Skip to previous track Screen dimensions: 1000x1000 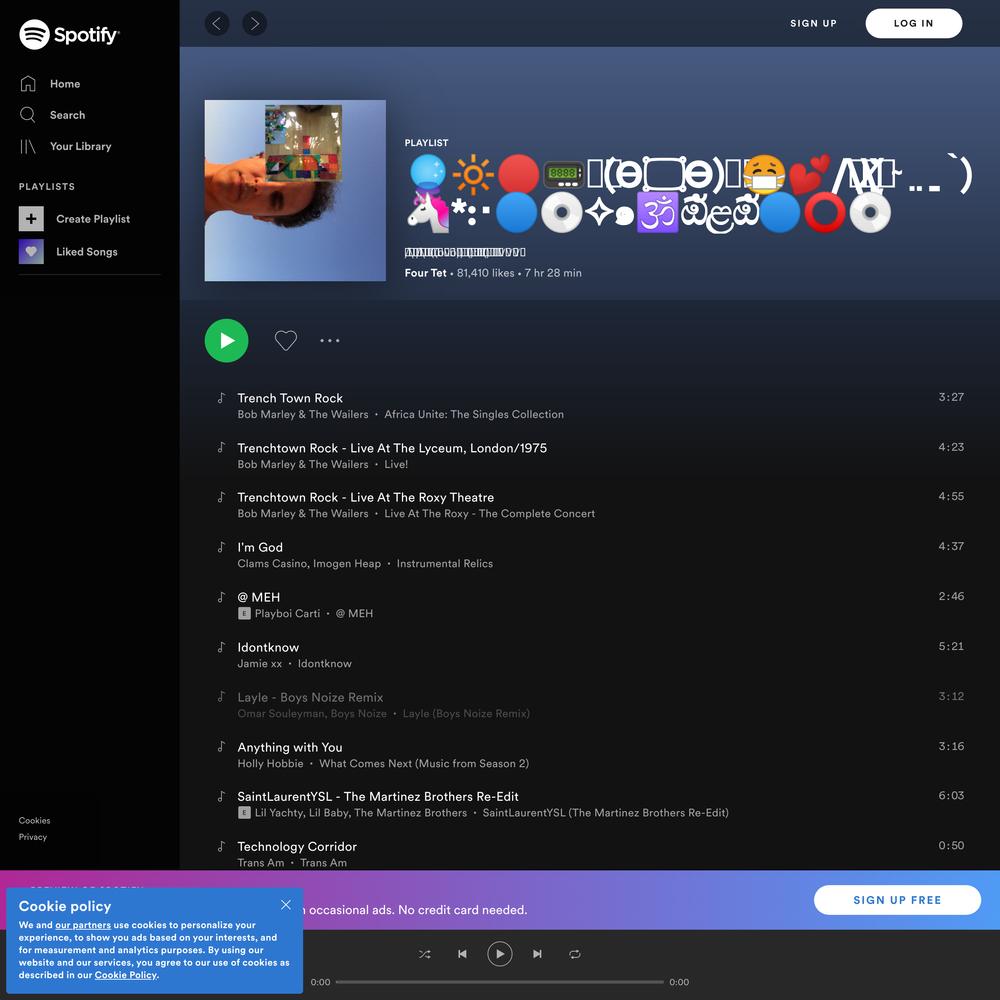pyautogui.click(x=462, y=954)
